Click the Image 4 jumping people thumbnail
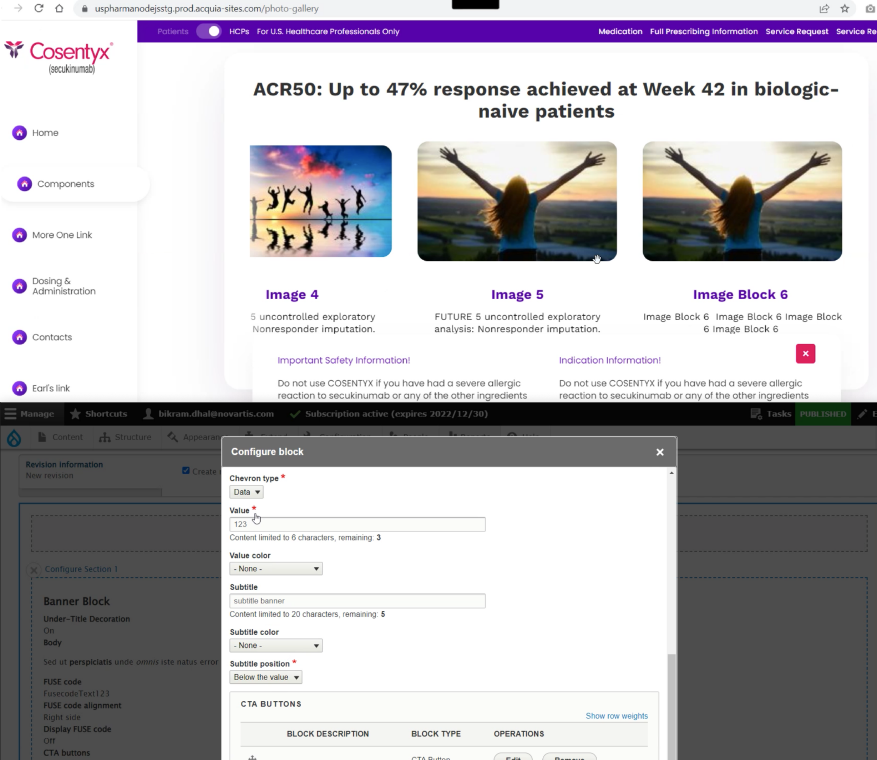The width and height of the screenshot is (877, 760). [x=320, y=201]
